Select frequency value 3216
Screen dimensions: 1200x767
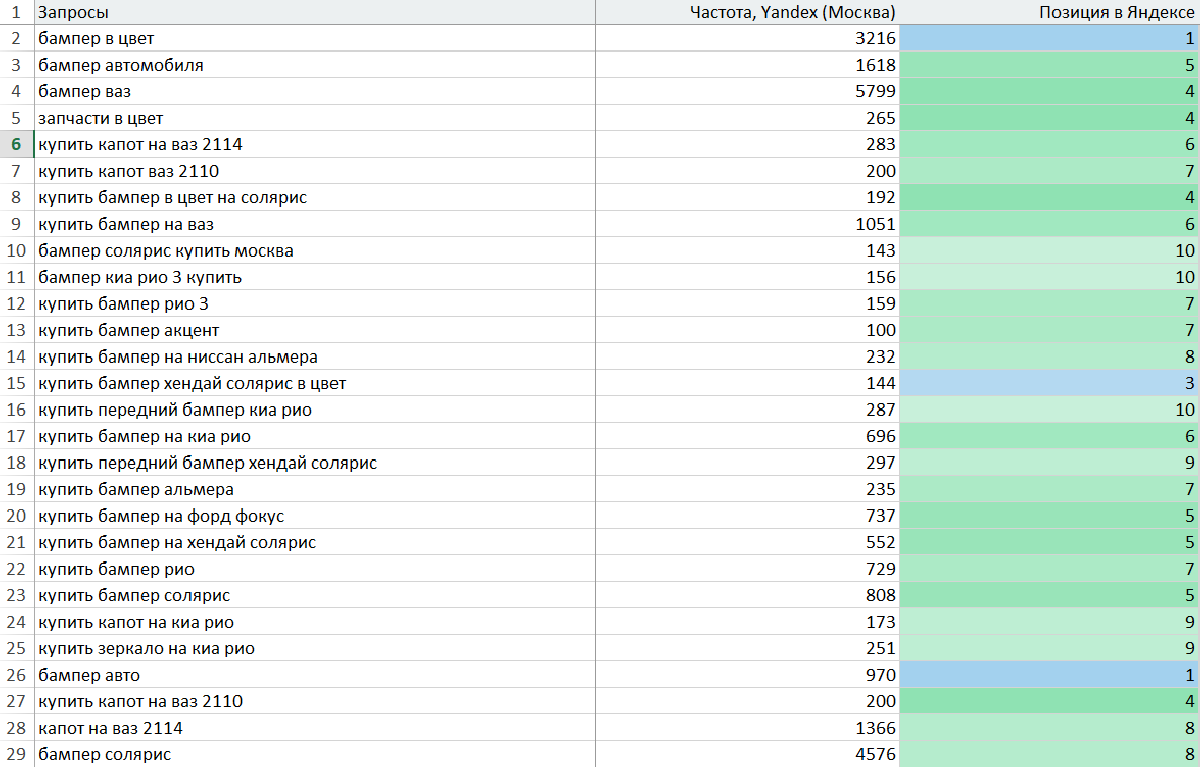[x=747, y=38]
